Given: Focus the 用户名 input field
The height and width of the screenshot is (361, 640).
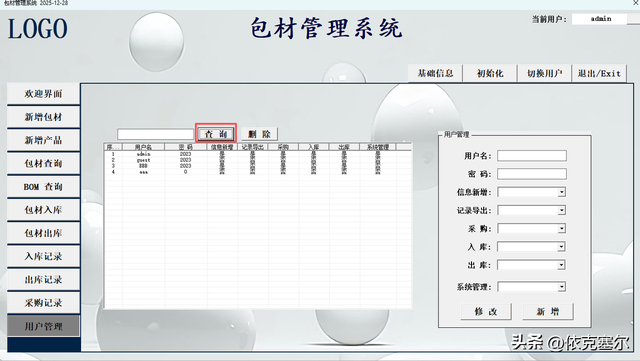Looking at the screenshot, I should [532, 156].
